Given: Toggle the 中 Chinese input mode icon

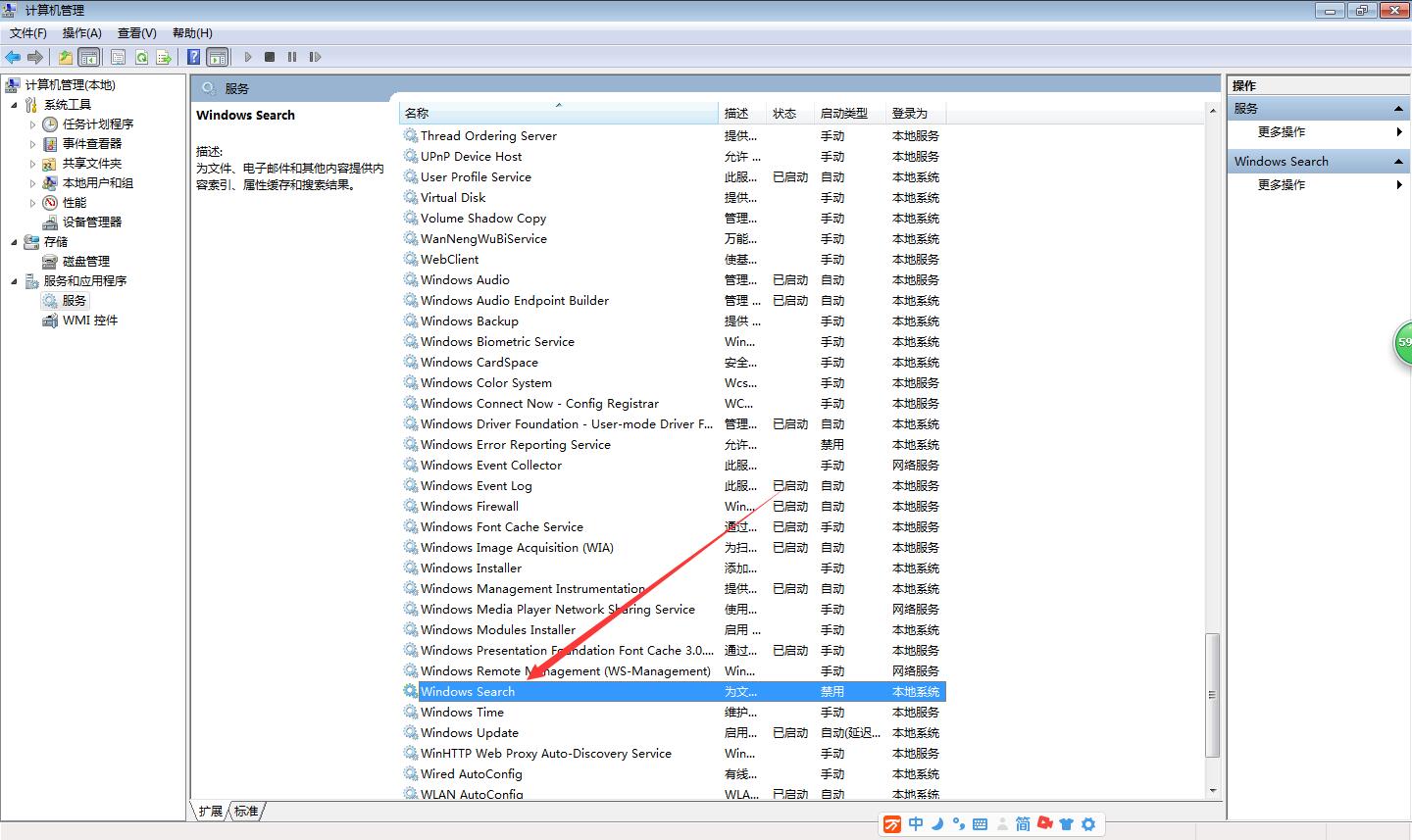Looking at the screenshot, I should pyautogui.click(x=916, y=824).
